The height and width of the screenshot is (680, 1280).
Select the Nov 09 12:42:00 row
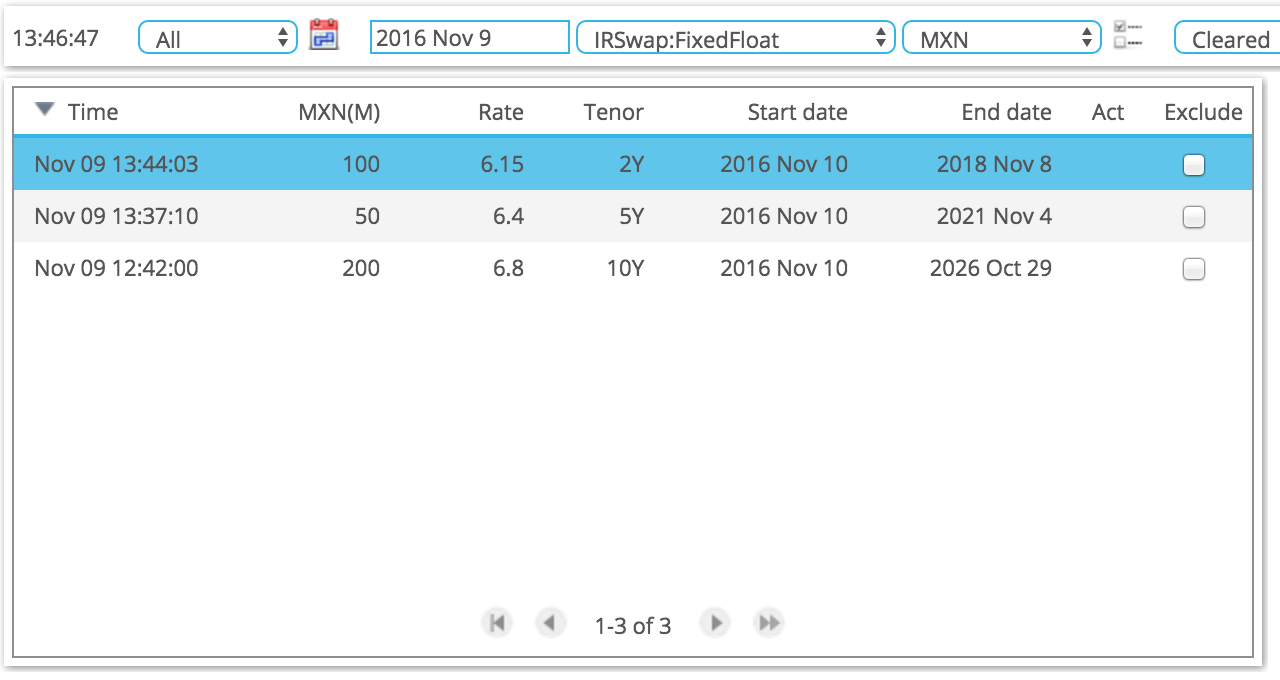point(632,268)
